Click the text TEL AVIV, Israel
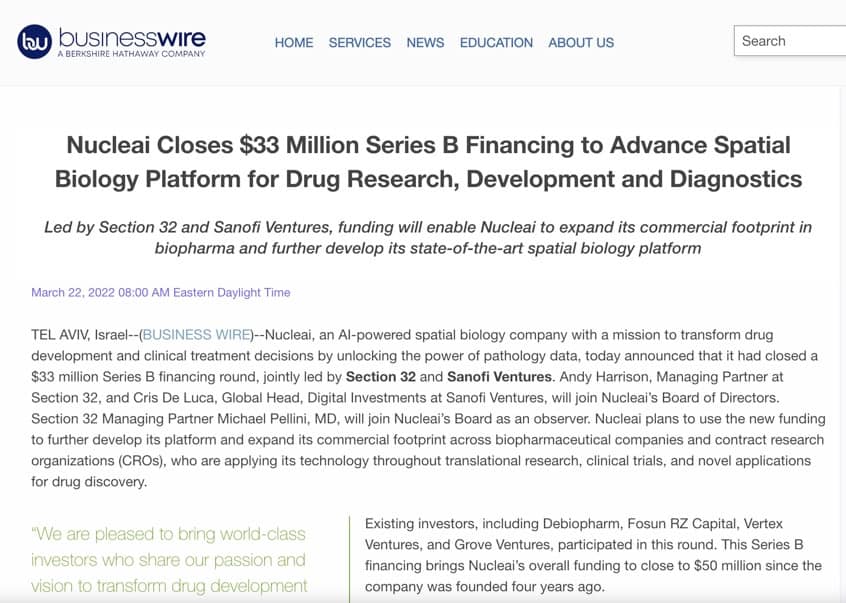Viewport: 846px width, 603px height. pos(80,334)
